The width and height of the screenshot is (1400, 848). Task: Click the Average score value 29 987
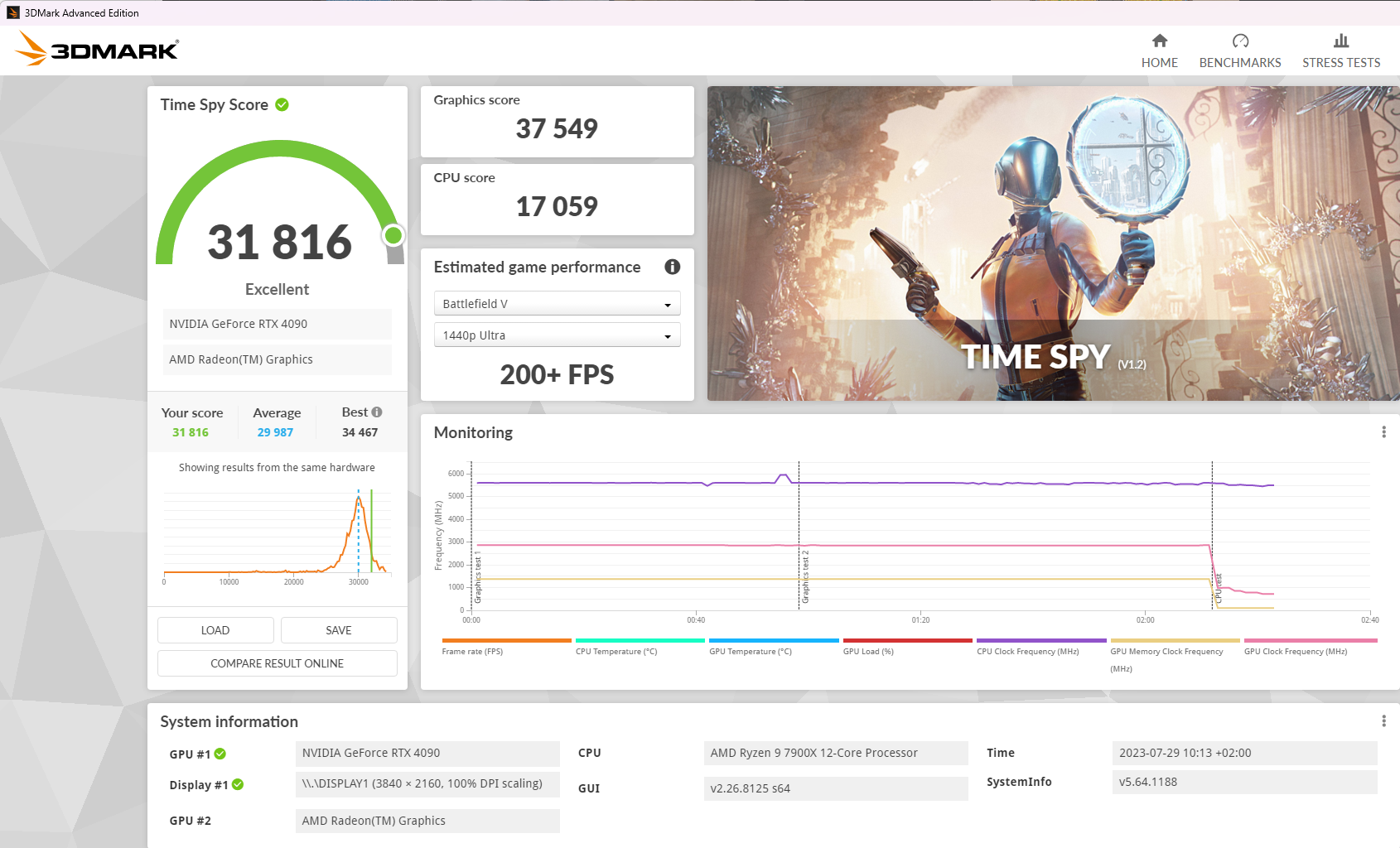pyautogui.click(x=275, y=432)
